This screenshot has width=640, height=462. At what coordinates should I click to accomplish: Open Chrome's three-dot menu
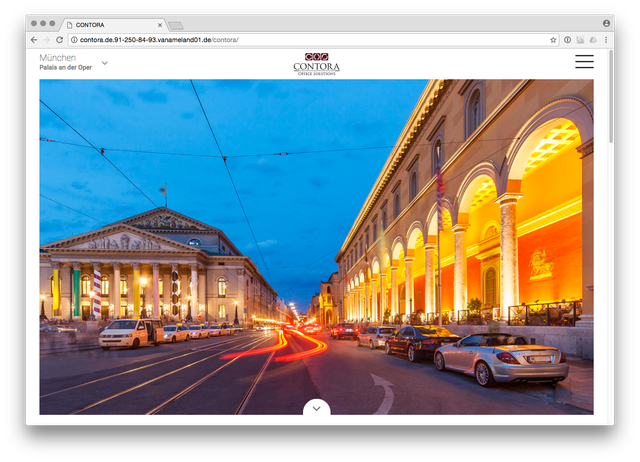[605, 40]
